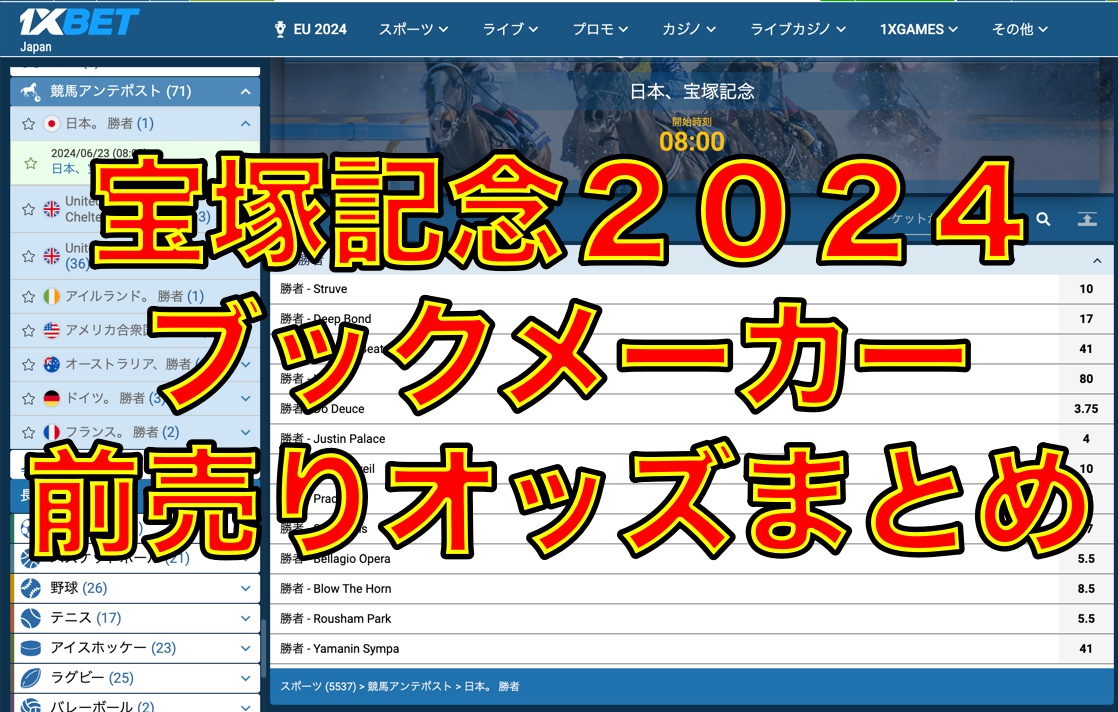Select Yamanin Sympa odds 41

pos(1086,649)
